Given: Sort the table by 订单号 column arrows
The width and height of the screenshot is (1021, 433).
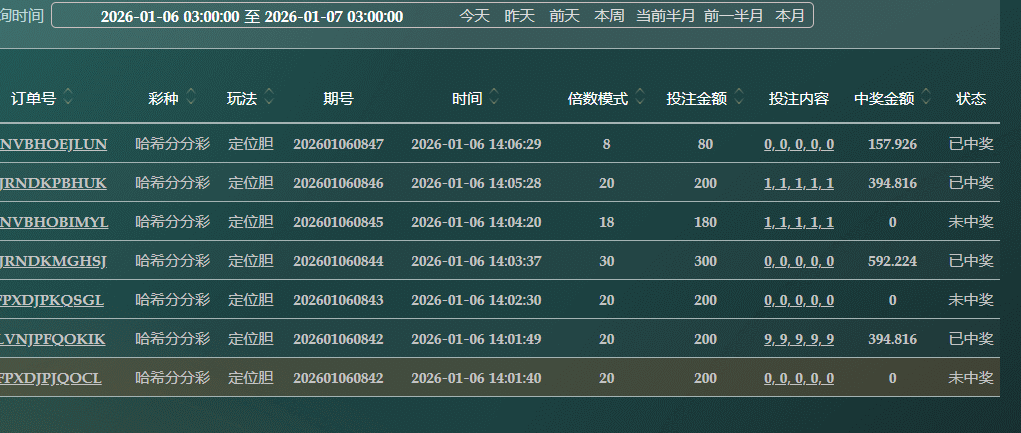Looking at the screenshot, I should coord(68,98).
